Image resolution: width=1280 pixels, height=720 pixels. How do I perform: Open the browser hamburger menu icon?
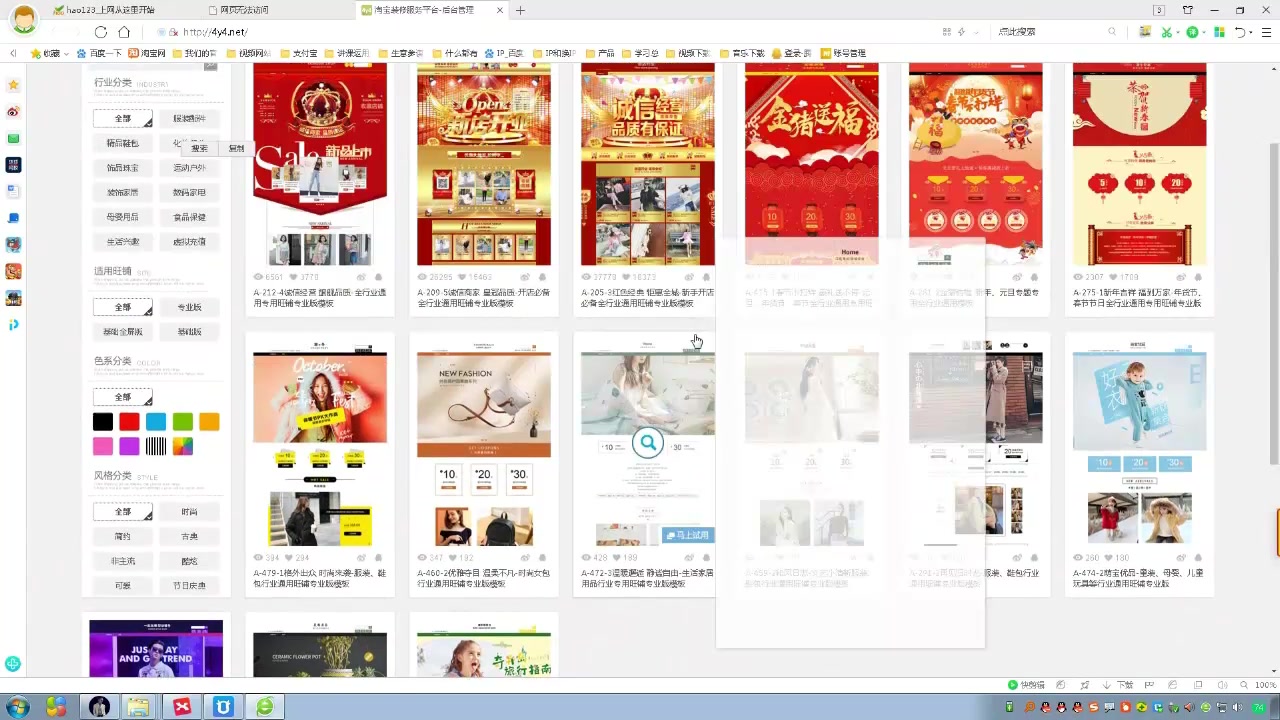[x=1267, y=32]
